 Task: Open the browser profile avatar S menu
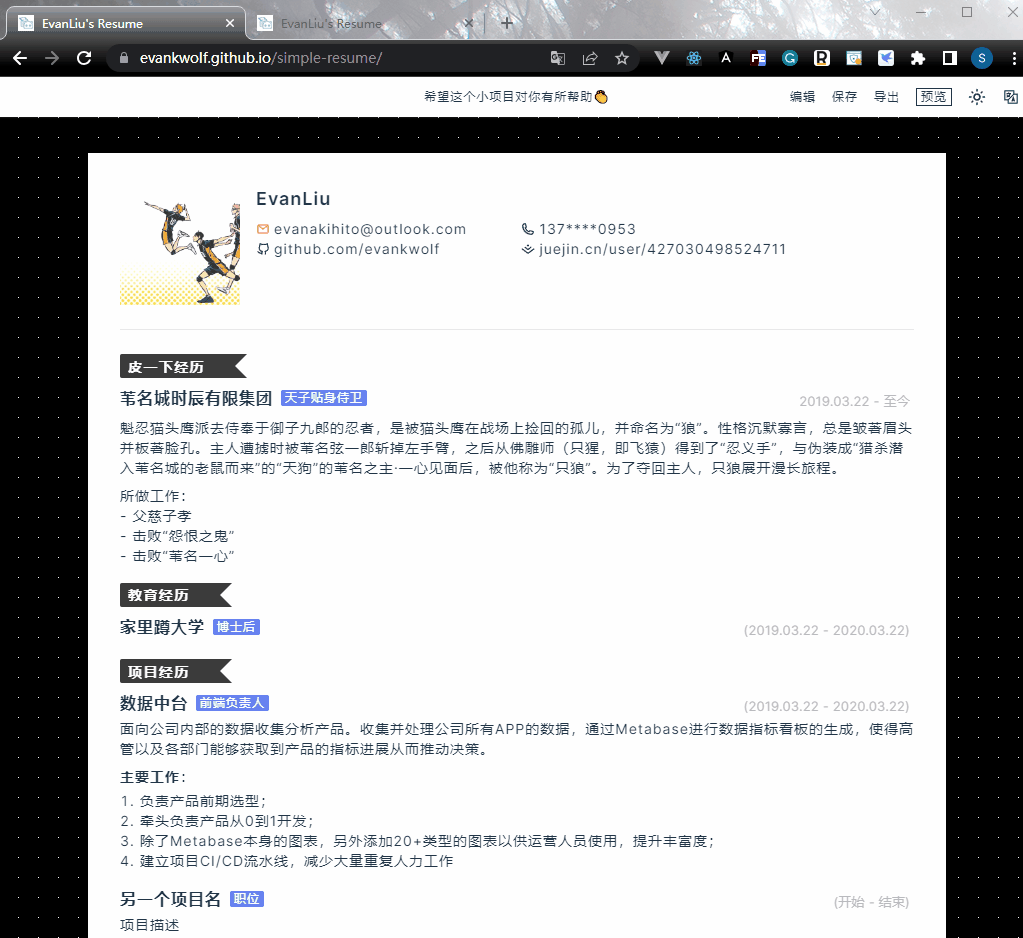coord(981,58)
